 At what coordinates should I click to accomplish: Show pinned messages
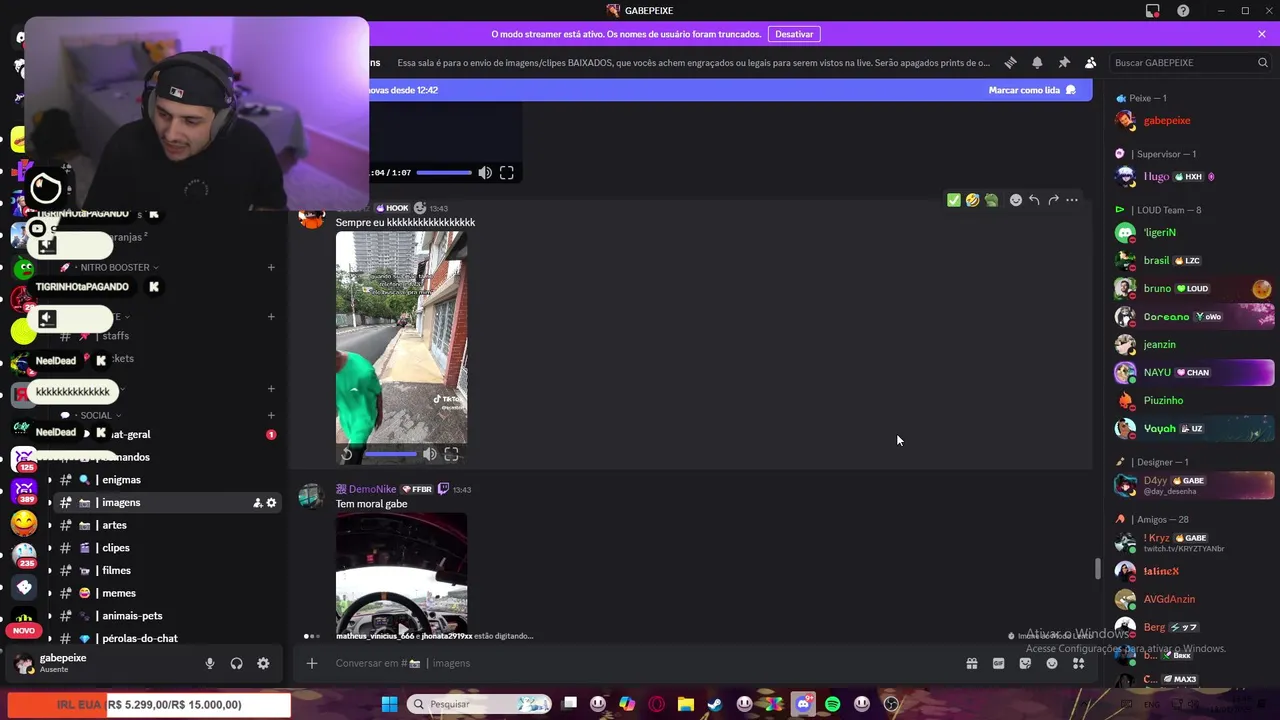tap(1064, 62)
